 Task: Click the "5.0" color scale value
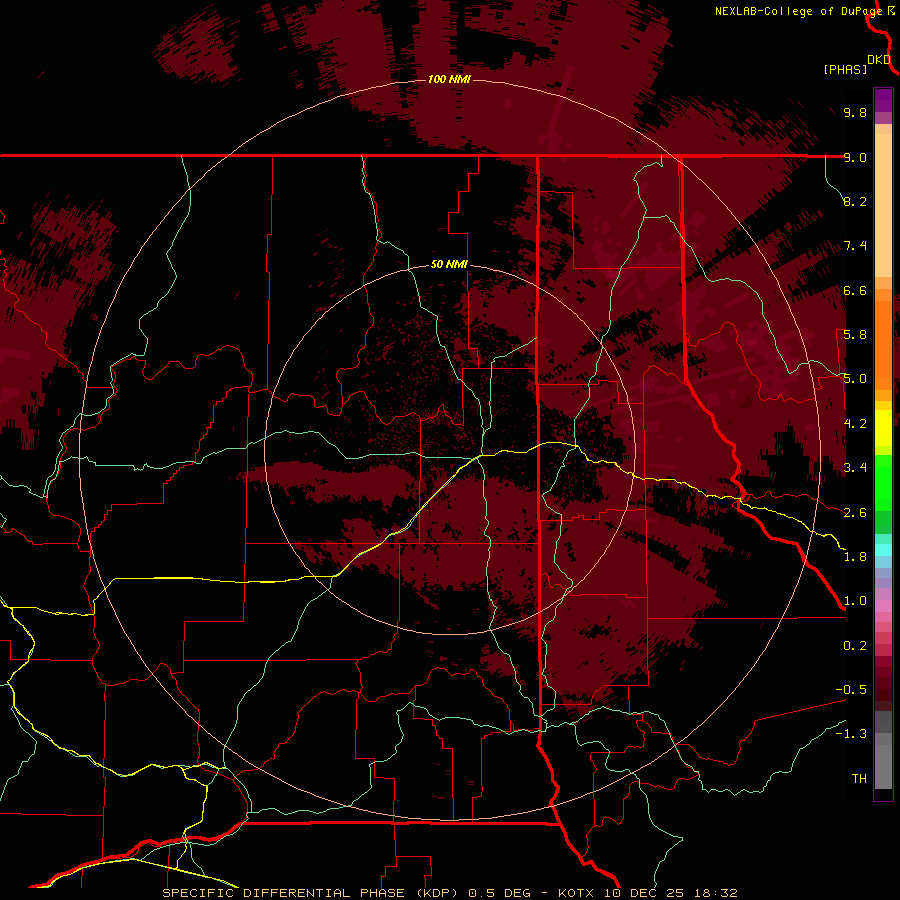click(x=855, y=379)
